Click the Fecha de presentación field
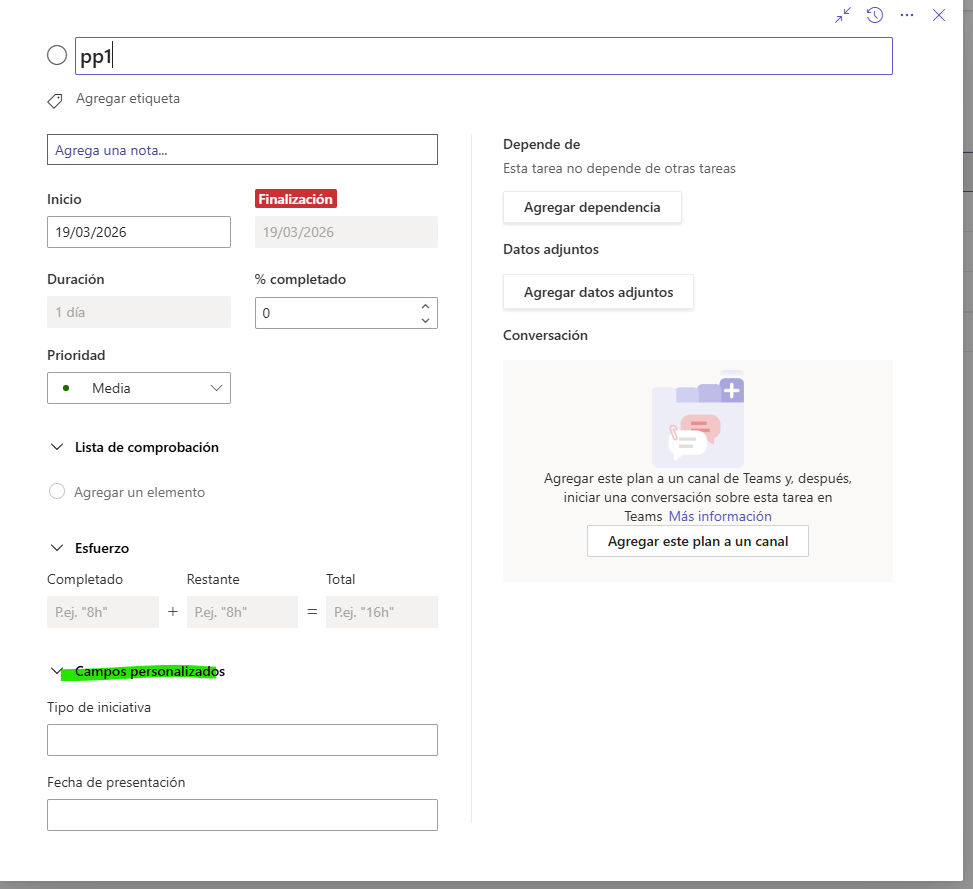This screenshot has width=973, height=889. coord(242,815)
